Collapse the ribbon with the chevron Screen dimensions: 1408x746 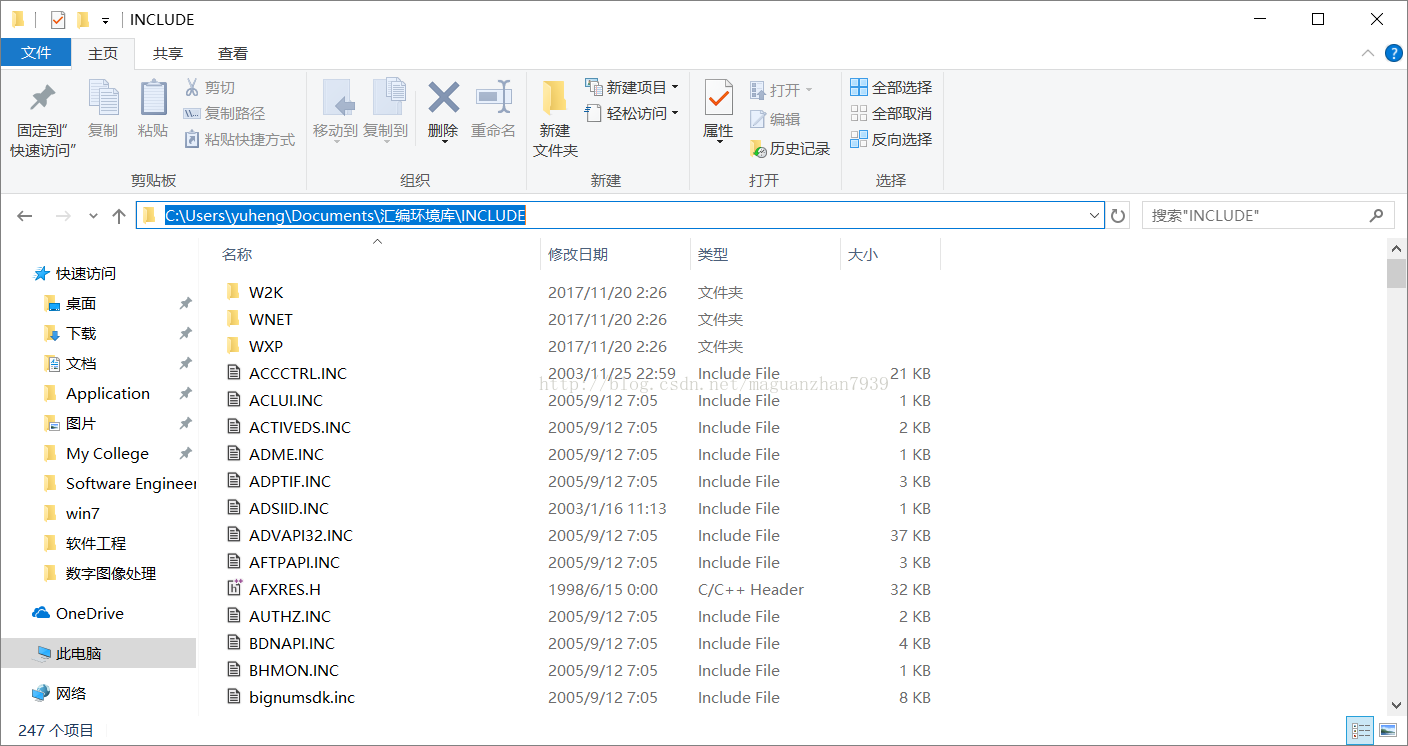coord(1367,53)
